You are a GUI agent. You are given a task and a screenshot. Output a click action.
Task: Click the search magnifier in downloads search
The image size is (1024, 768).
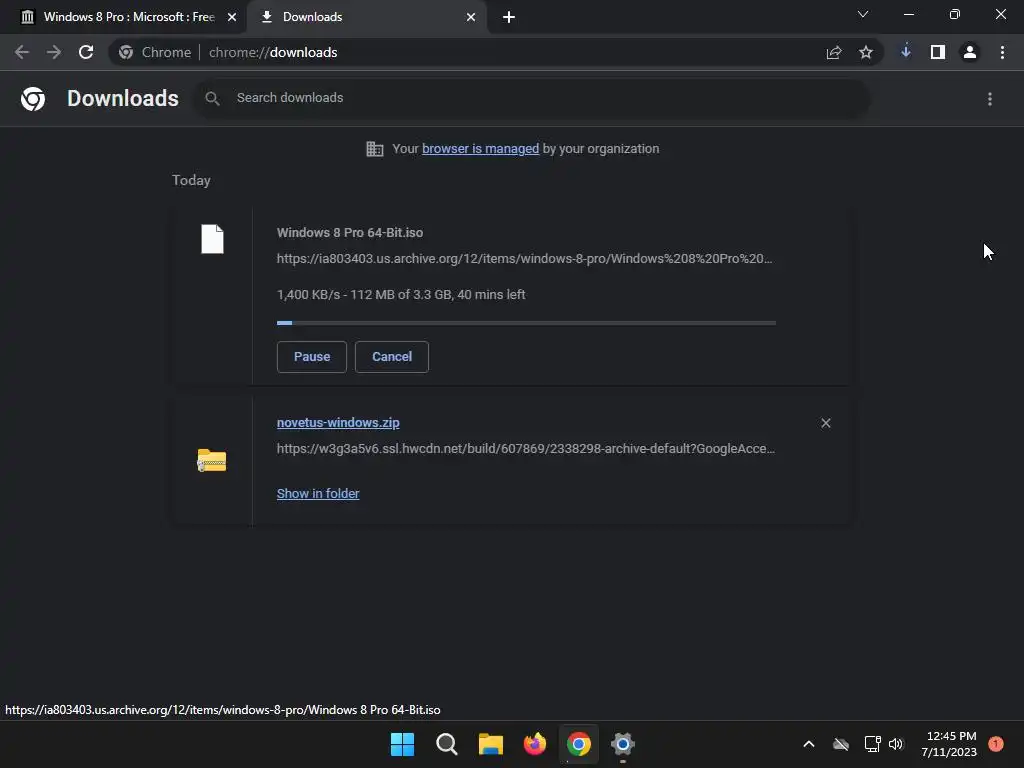coord(212,98)
